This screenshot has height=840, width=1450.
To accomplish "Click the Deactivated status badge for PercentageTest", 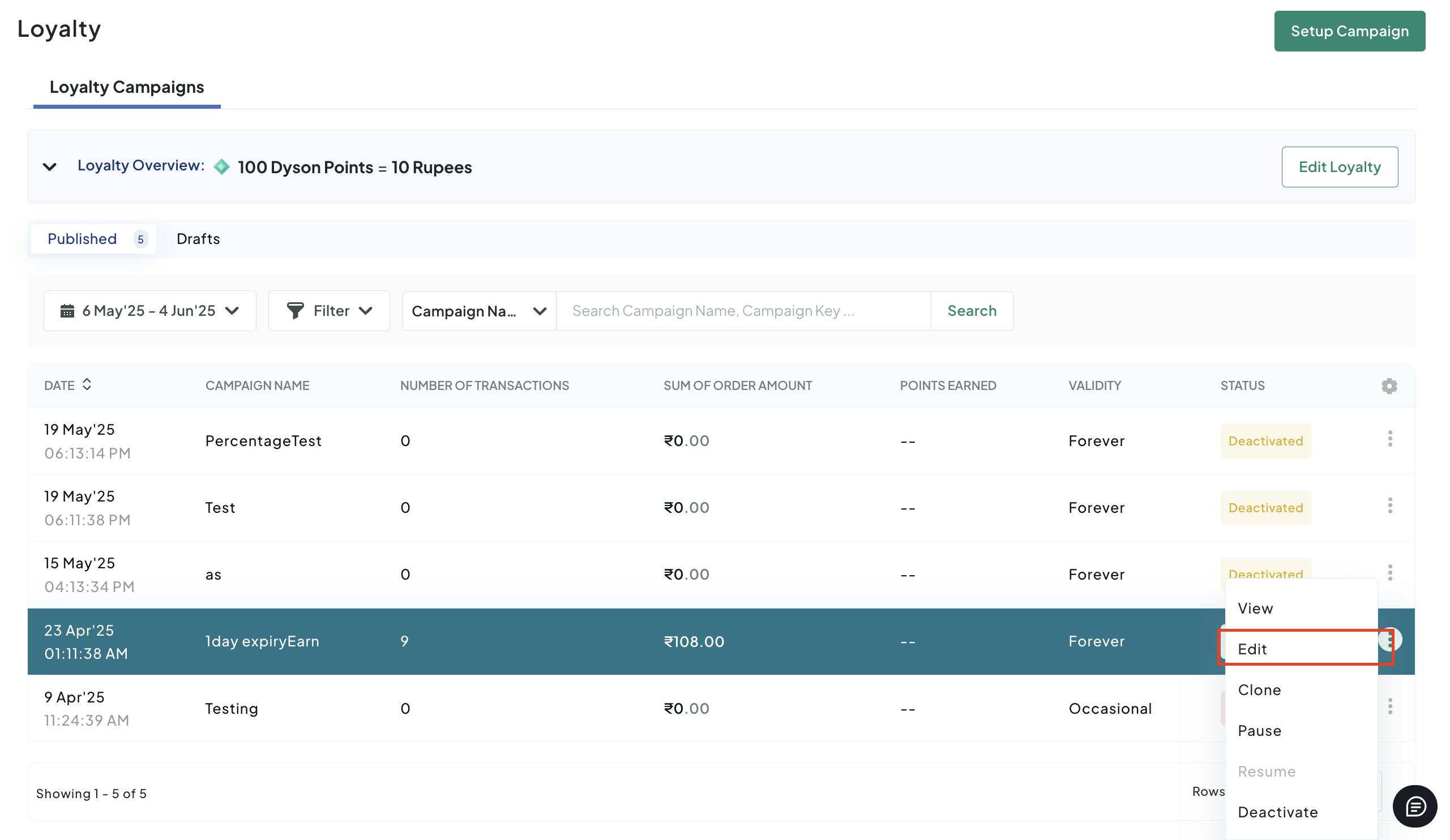I will [x=1265, y=441].
